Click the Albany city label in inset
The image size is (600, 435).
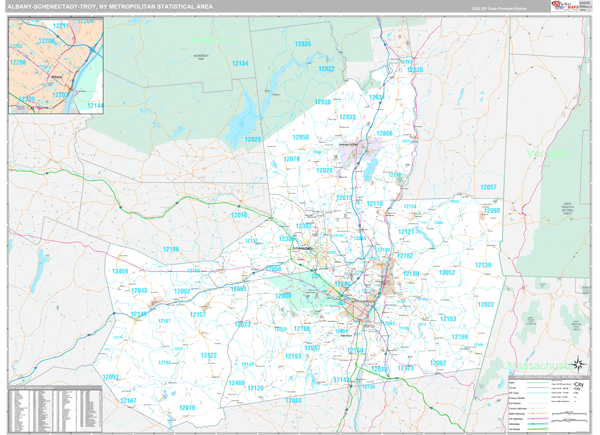click(56, 77)
